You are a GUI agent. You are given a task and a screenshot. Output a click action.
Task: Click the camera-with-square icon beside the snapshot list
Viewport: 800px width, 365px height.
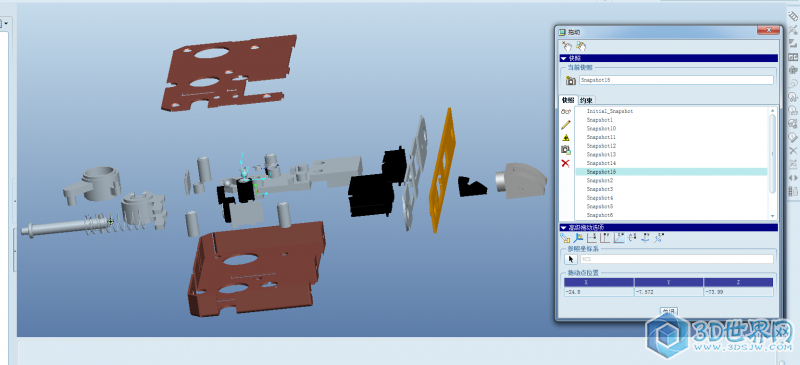[x=566, y=150]
